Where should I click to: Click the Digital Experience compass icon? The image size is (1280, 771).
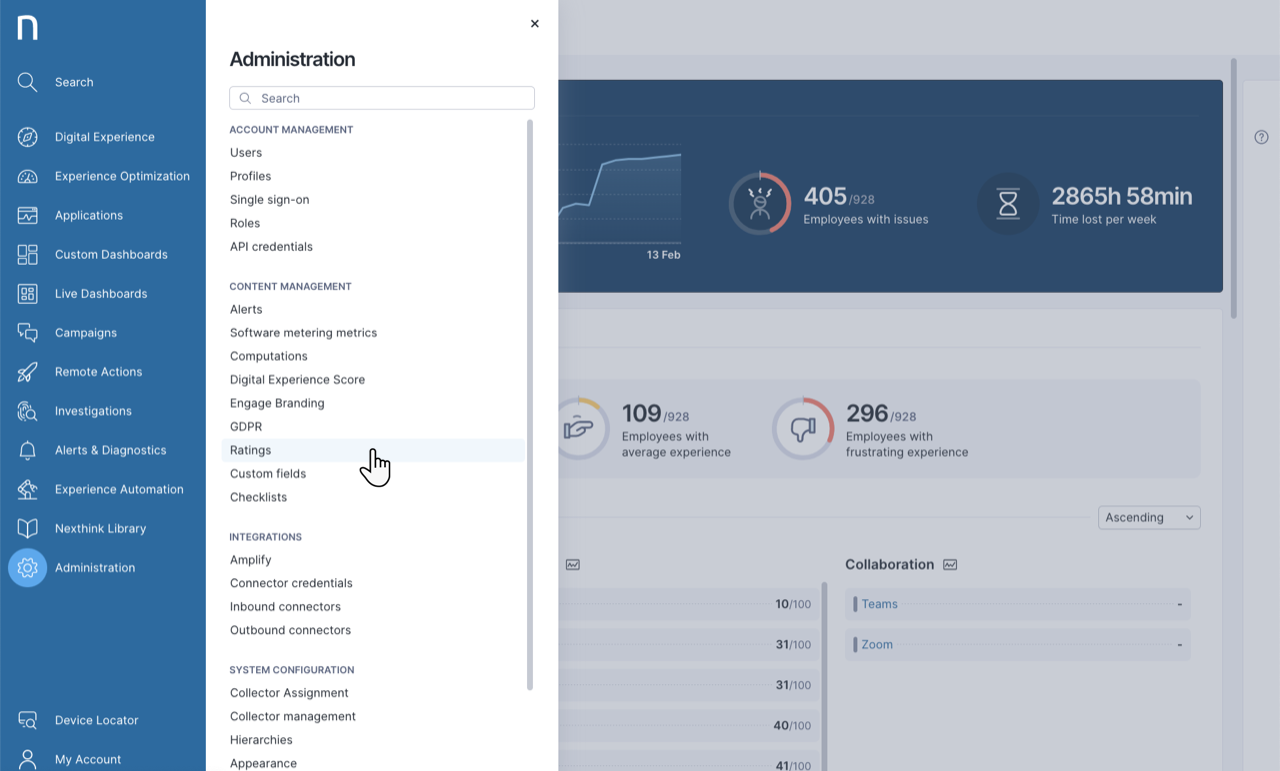point(27,137)
